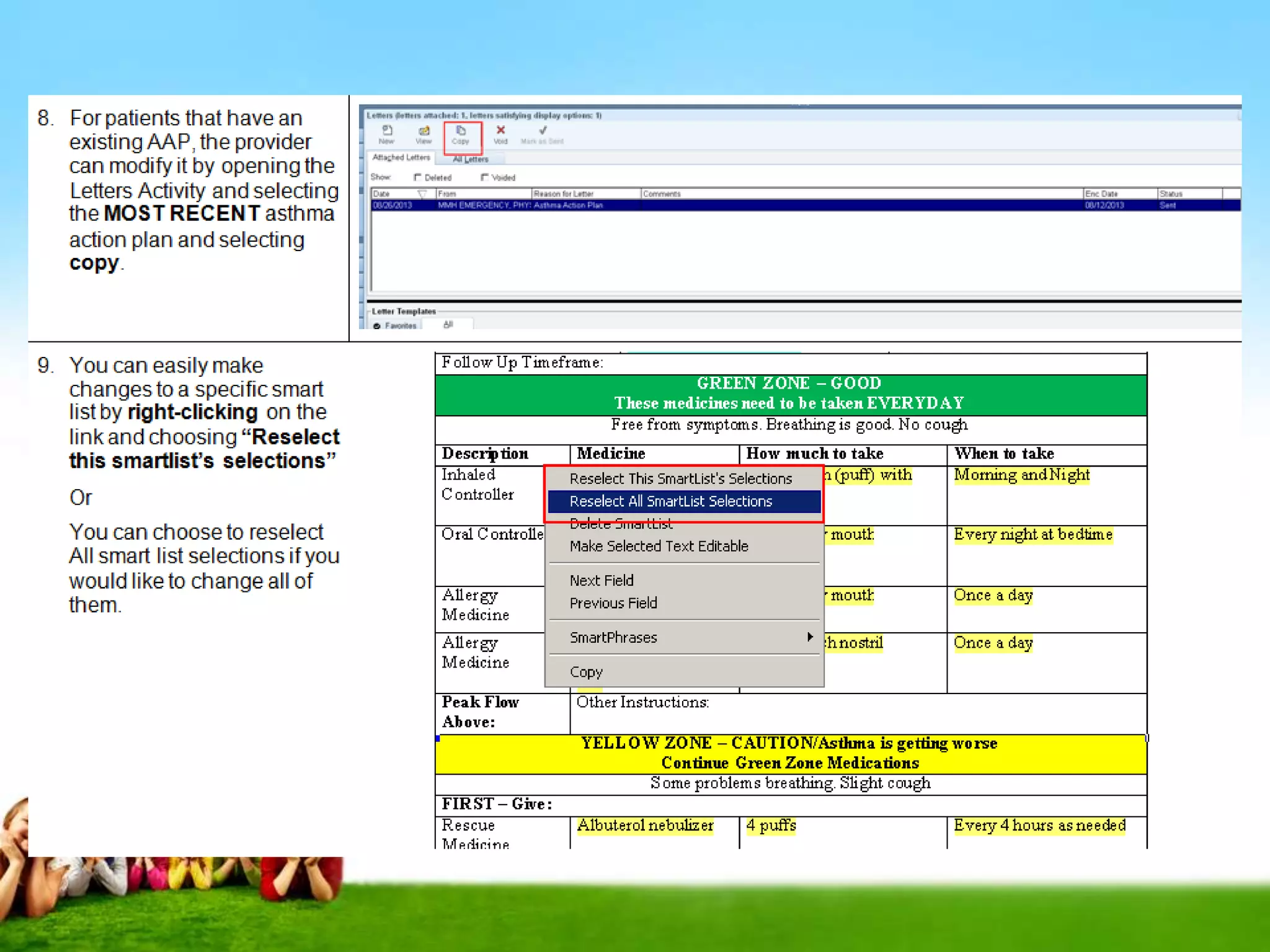Click the View letter icon
This screenshot has width=1270, height=952.
tap(424, 131)
